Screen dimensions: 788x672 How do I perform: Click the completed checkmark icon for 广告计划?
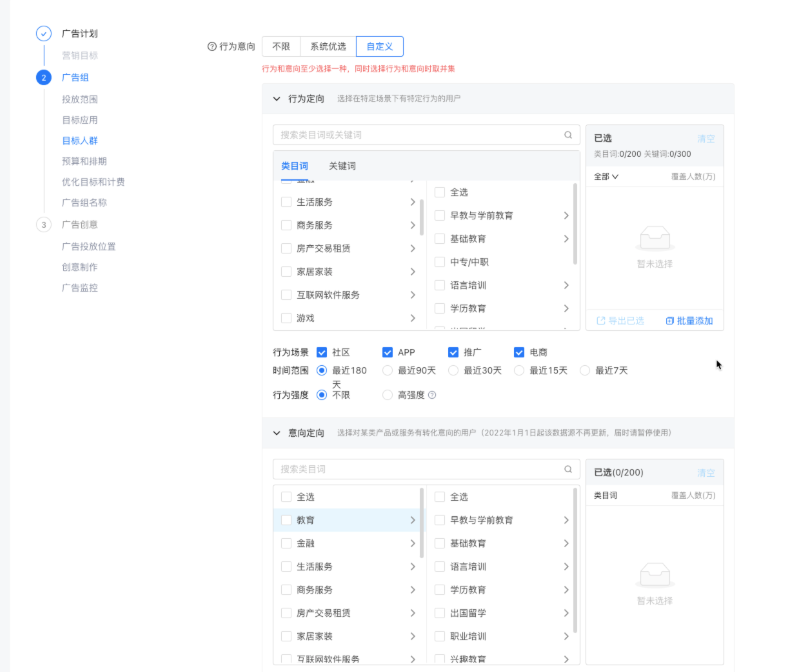[43, 33]
